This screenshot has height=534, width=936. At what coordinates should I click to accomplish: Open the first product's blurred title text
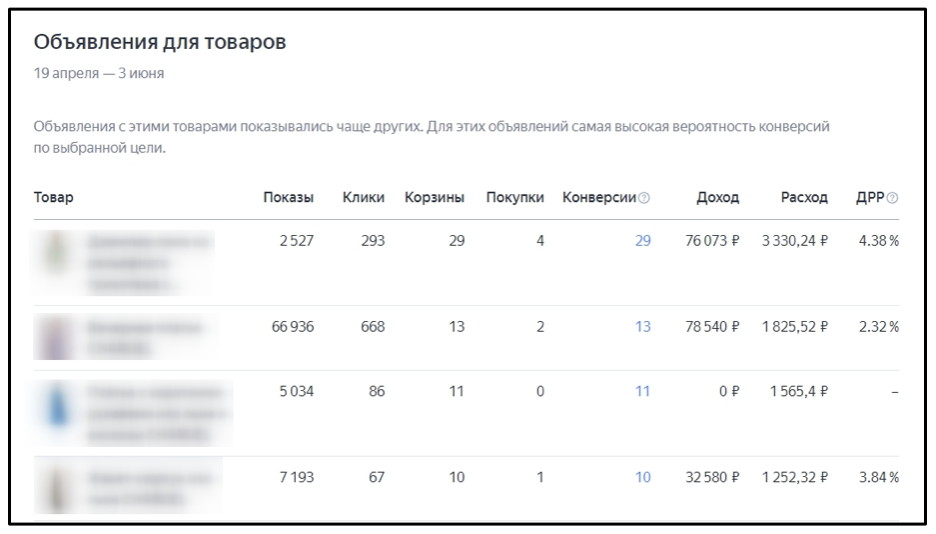[x=149, y=263]
